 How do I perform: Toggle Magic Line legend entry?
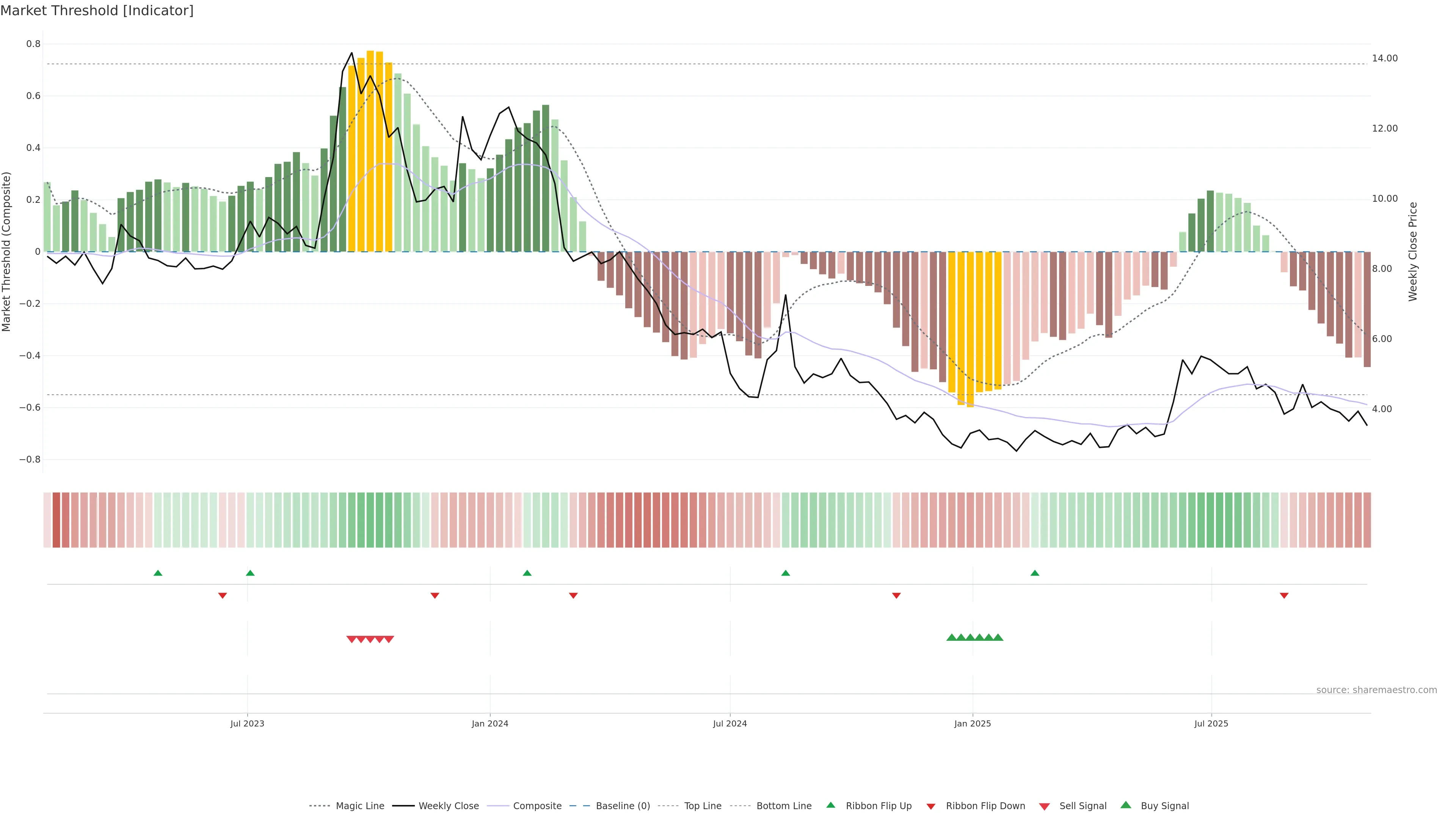coord(359,805)
